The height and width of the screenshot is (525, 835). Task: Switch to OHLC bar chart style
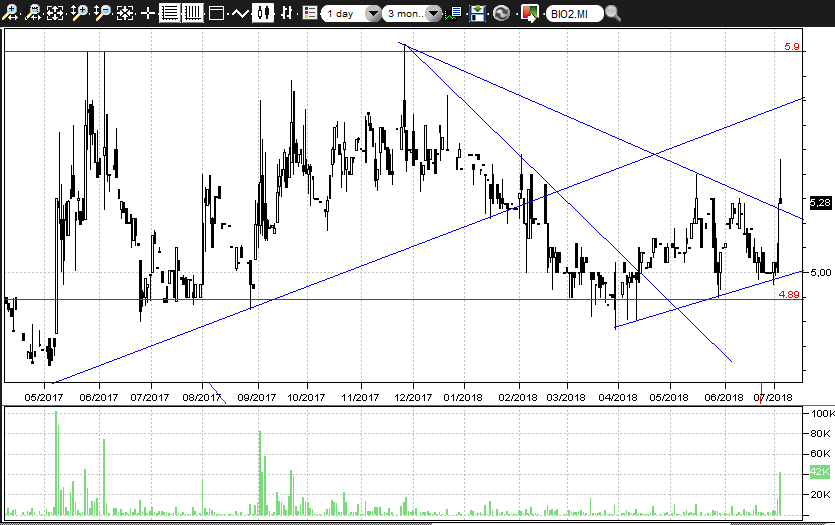pyautogui.click(x=286, y=13)
